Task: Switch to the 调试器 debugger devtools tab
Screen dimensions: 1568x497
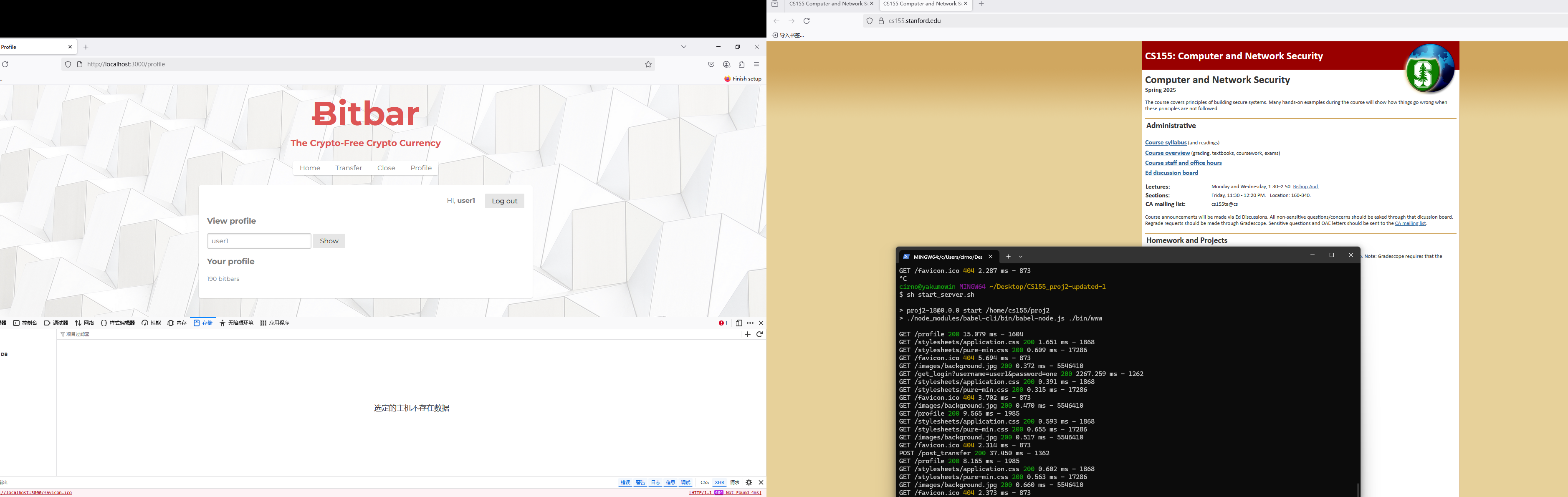Action: (56, 323)
